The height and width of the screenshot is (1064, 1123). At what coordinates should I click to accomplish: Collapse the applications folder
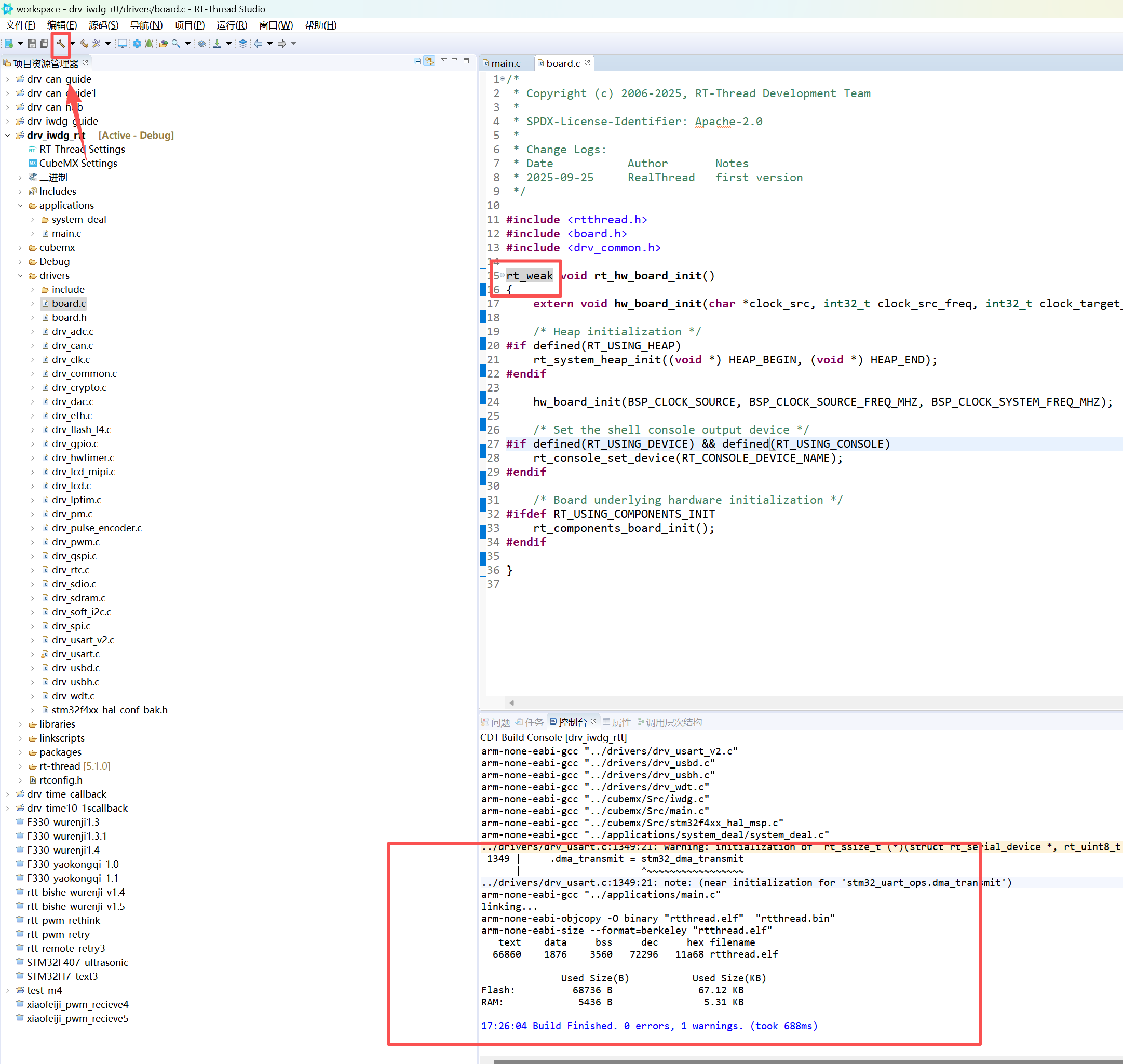pyautogui.click(x=20, y=205)
